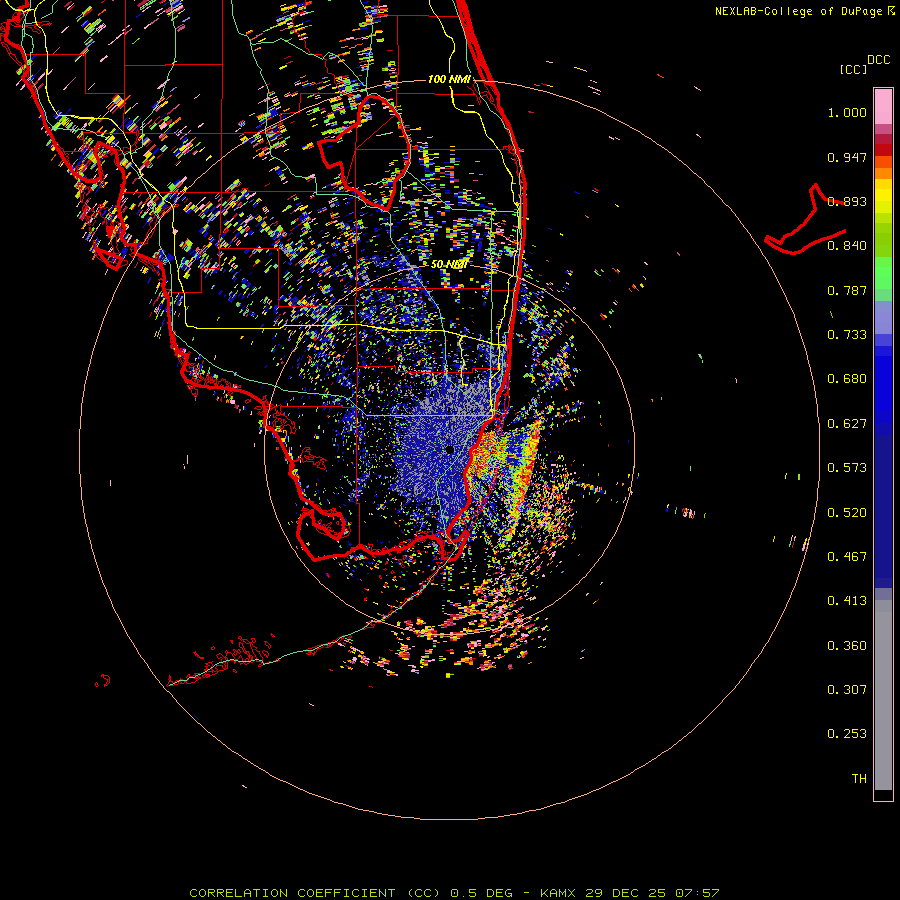This screenshot has width=900, height=900.
Task: Select the 0.947 scale value
Action: click(x=847, y=157)
